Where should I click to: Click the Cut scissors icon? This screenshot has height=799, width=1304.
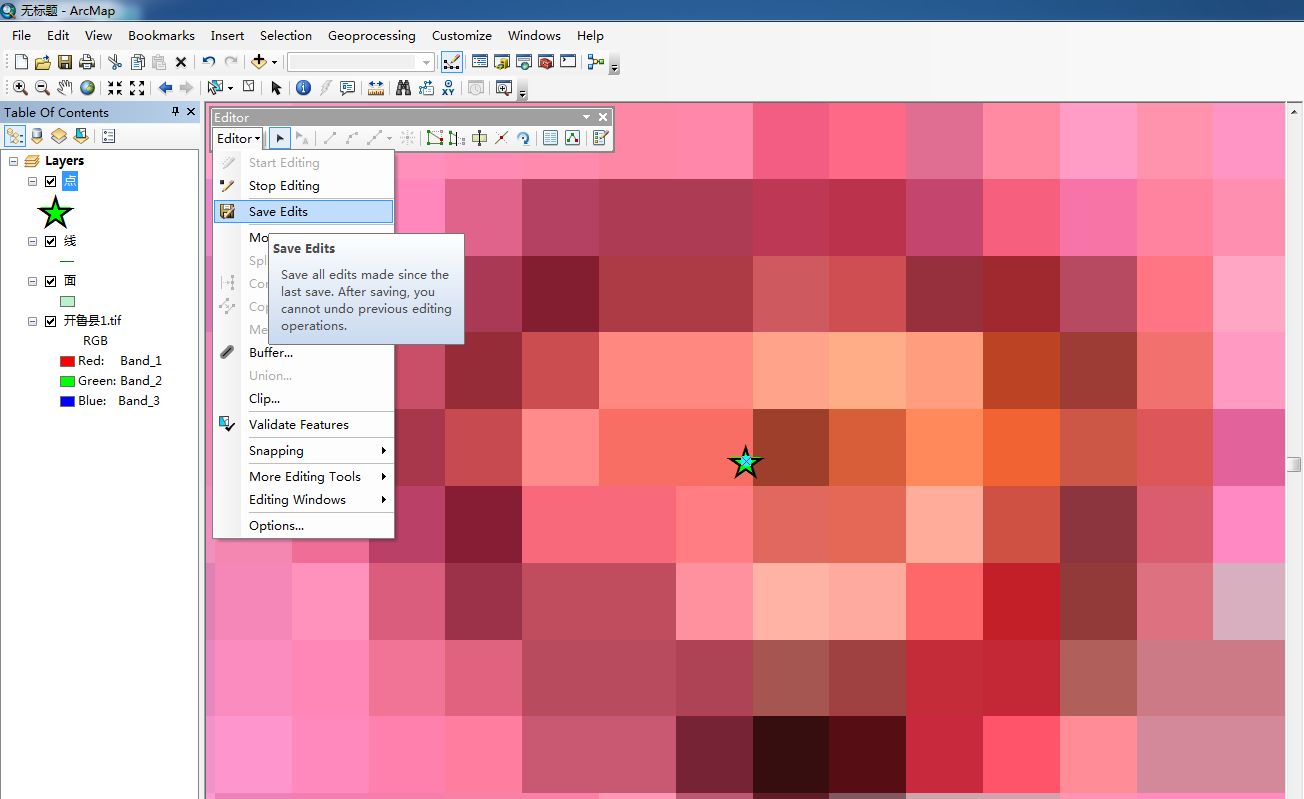point(115,62)
